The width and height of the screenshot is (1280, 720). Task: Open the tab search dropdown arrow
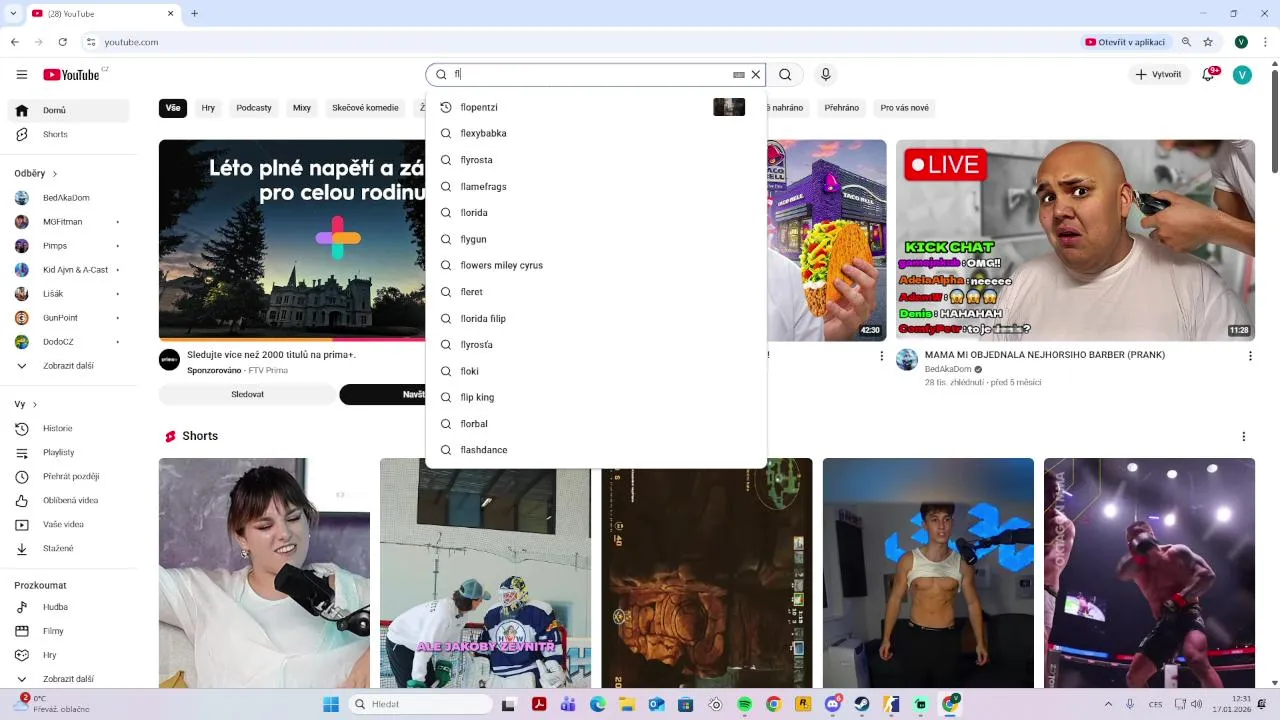point(13,13)
